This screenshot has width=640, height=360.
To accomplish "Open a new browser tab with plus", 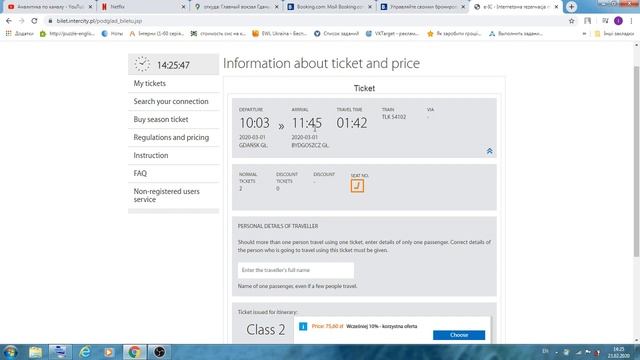I will [x=571, y=7].
